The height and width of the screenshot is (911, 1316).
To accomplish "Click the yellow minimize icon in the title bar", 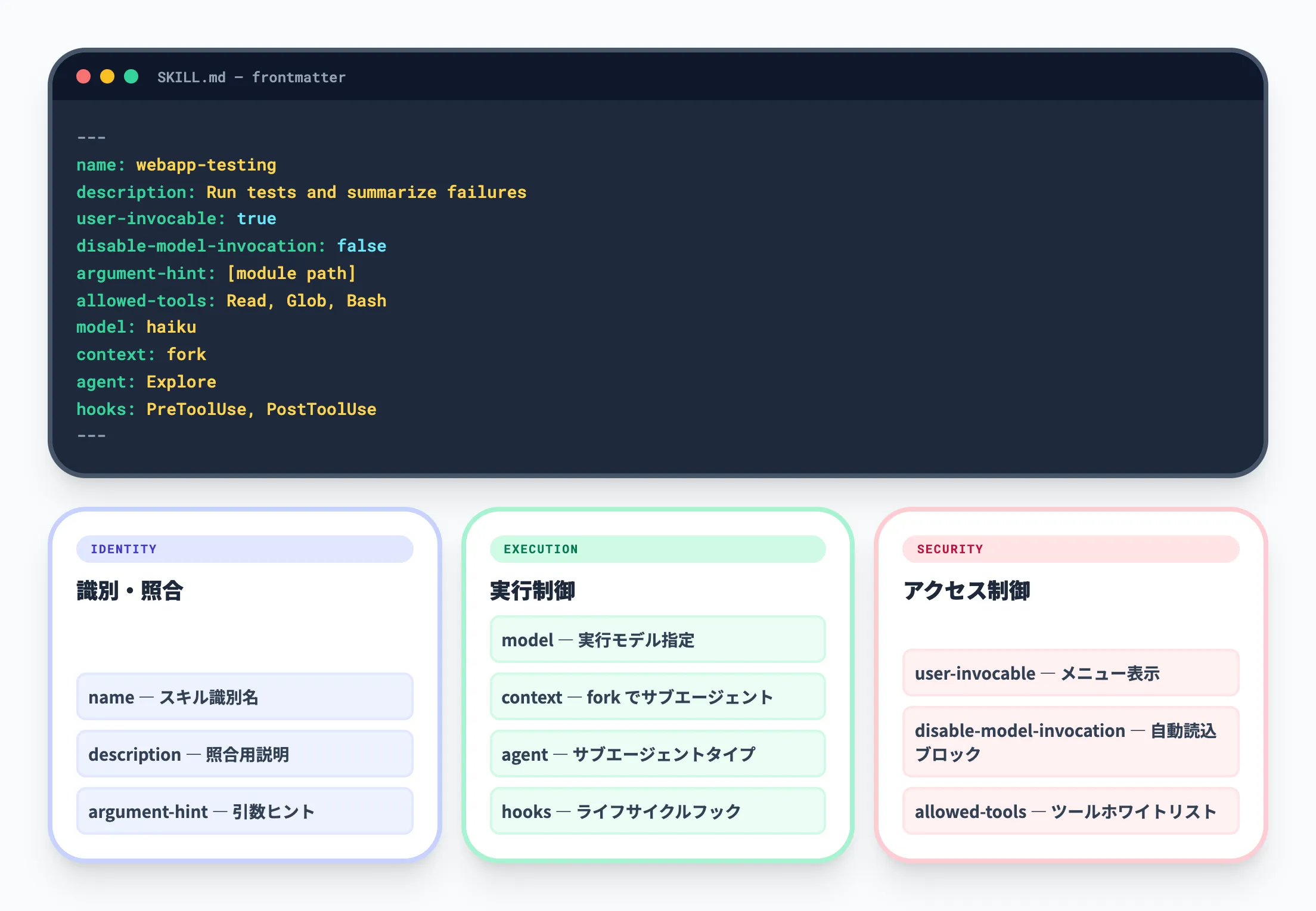I will (107, 76).
